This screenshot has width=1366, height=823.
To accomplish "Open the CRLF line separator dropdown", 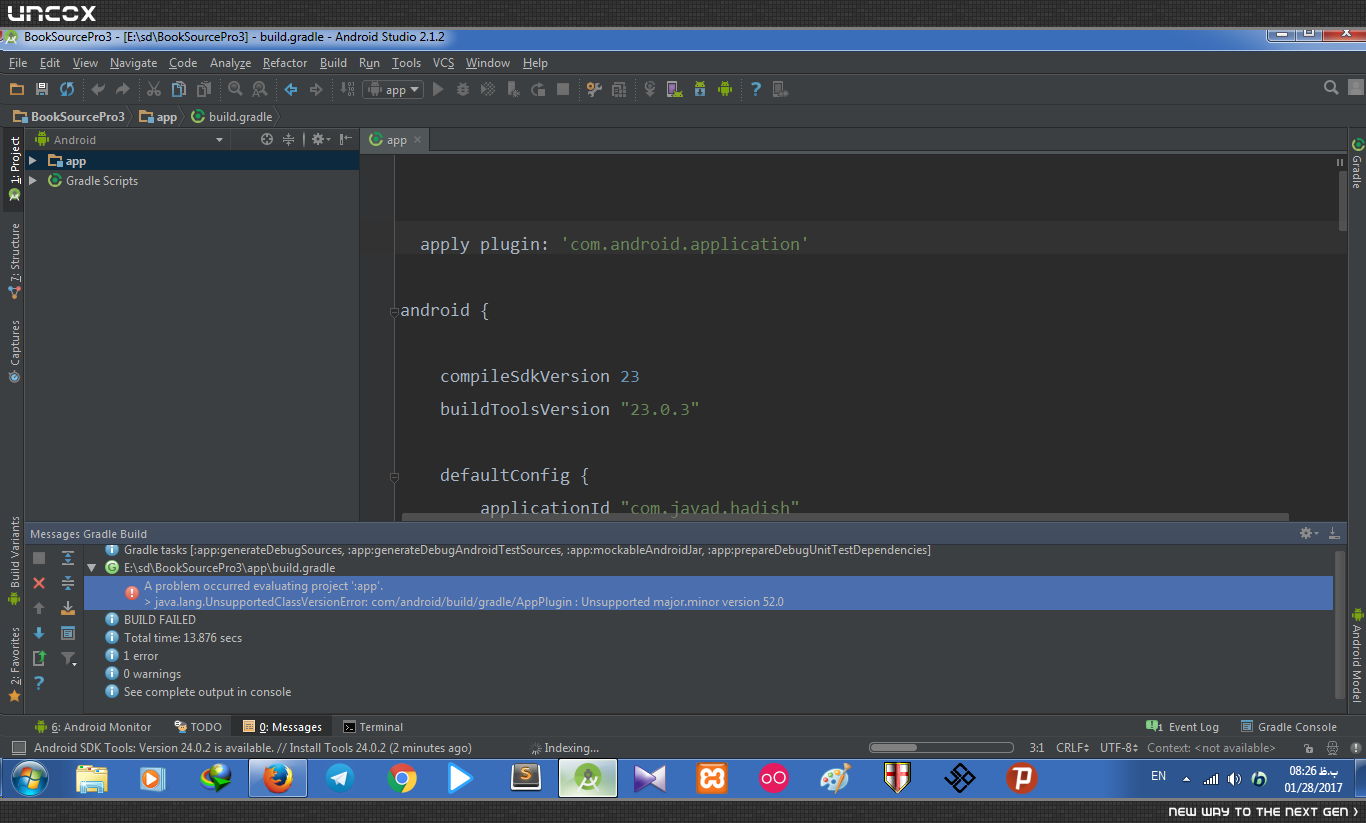I will (x=1073, y=748).
